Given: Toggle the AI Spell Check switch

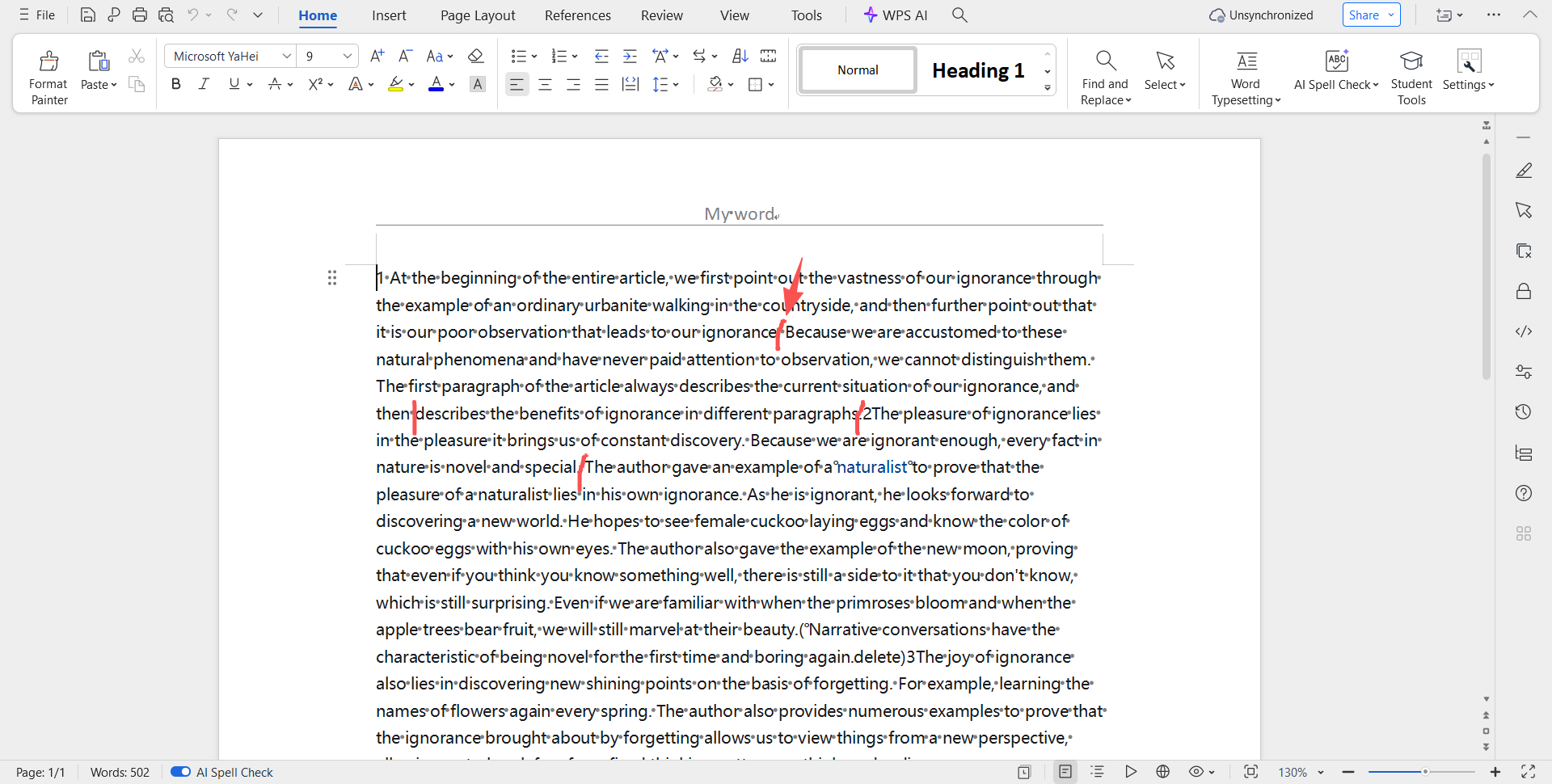Looking at the screenshot, I should 180,772.
